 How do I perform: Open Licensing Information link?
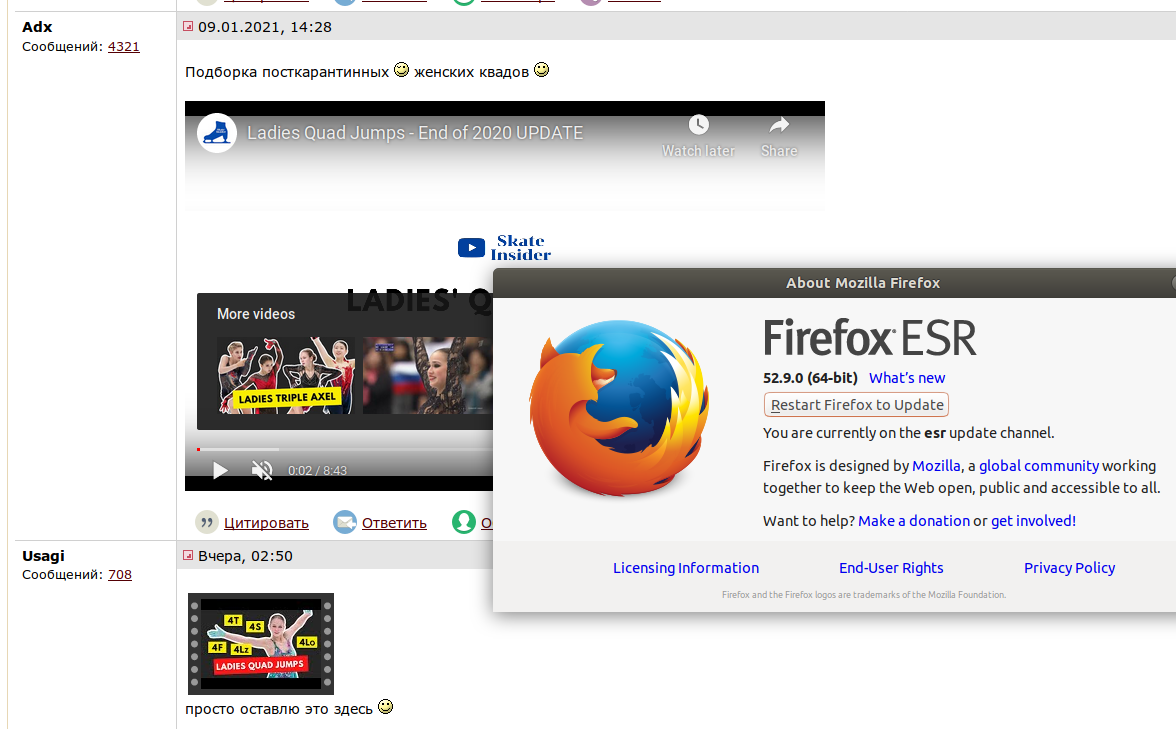(x=686, y=568)
